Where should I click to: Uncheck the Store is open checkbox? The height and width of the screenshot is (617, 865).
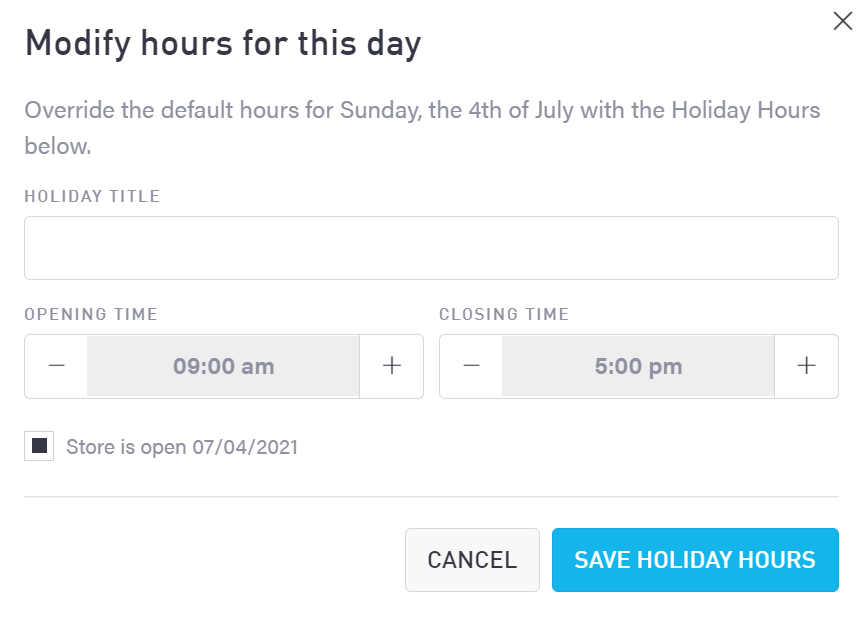tap(40, 446)
